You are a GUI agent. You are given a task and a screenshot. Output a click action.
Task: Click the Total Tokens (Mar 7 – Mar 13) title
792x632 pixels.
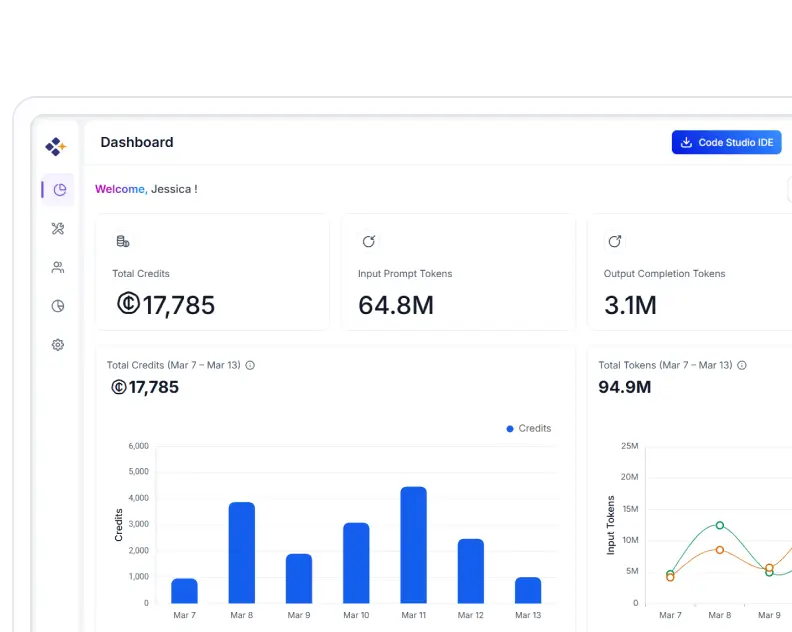(665, 365)
